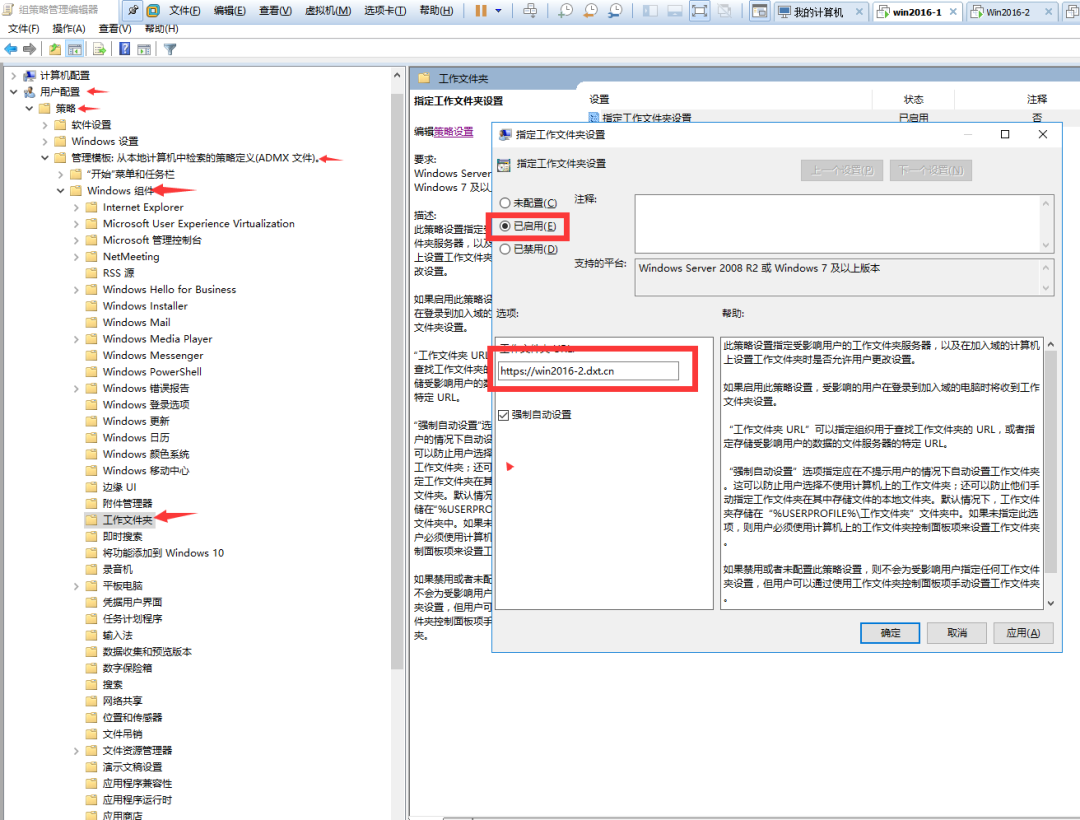Click the tree pane vertical scrollbar
This screenshot has height=820, width=1080.
coord(397,379)
